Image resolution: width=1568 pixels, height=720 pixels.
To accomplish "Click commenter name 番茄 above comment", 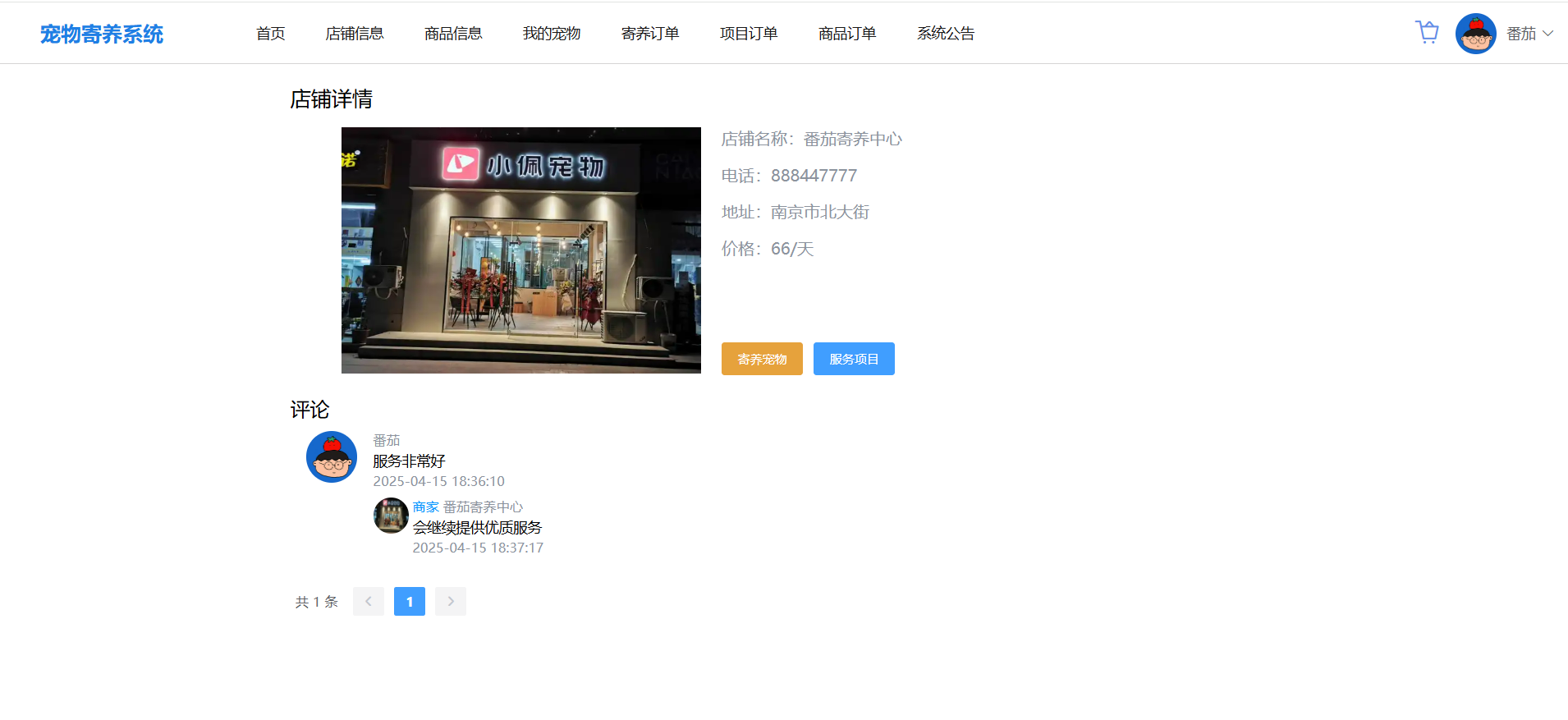I will click(387, 440).
